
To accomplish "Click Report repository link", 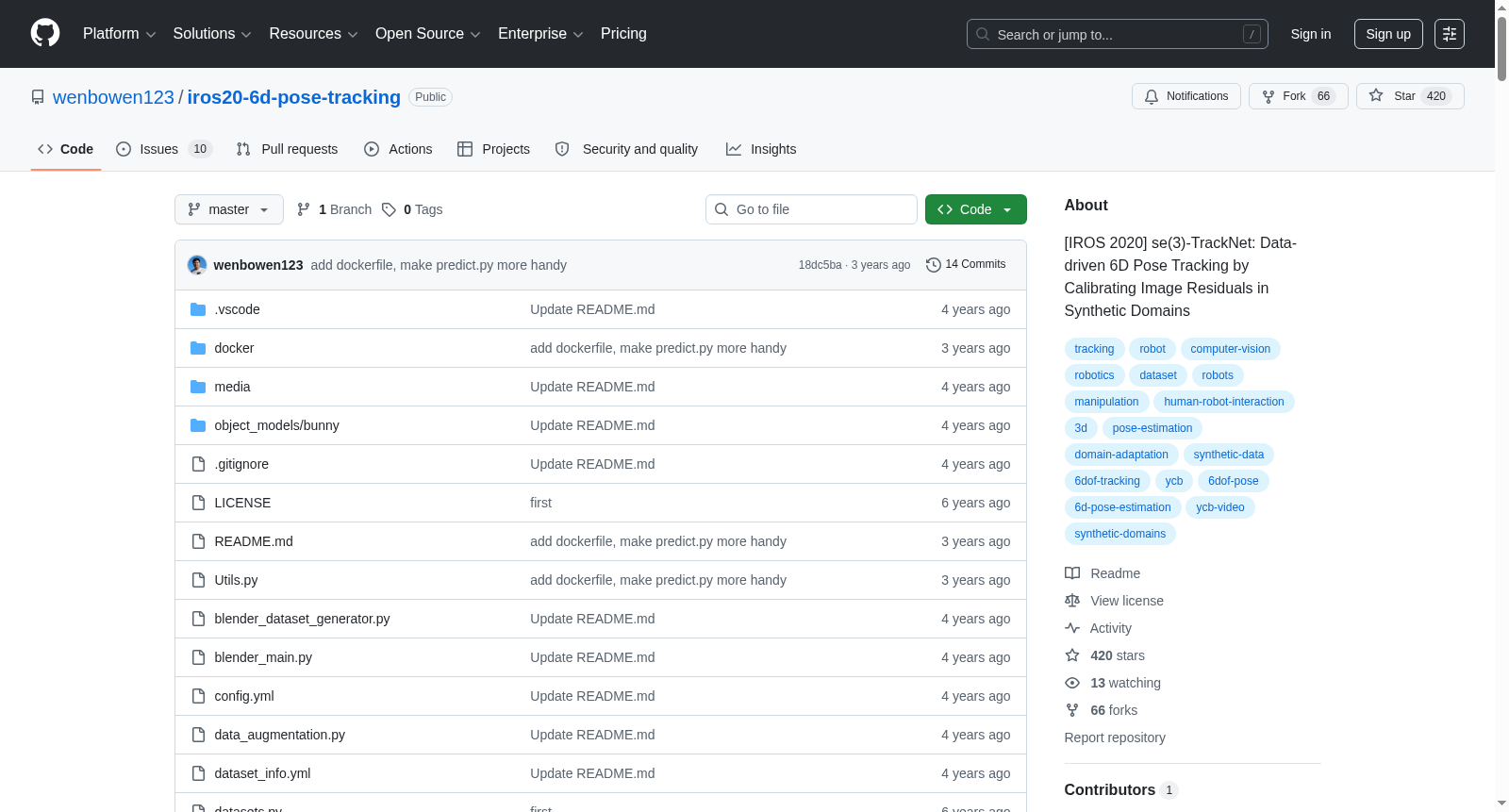I will pos(1115,737).
